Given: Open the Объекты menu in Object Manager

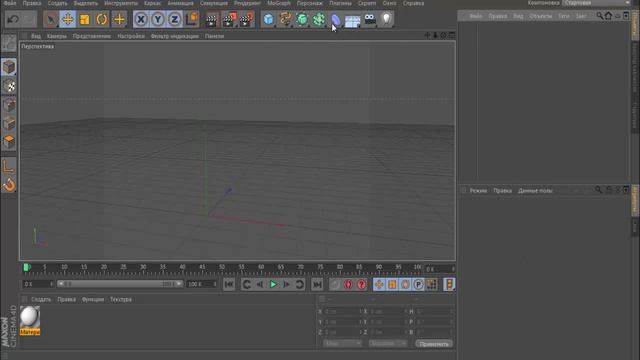Looking at the screenshot, I should pos(540,16).
